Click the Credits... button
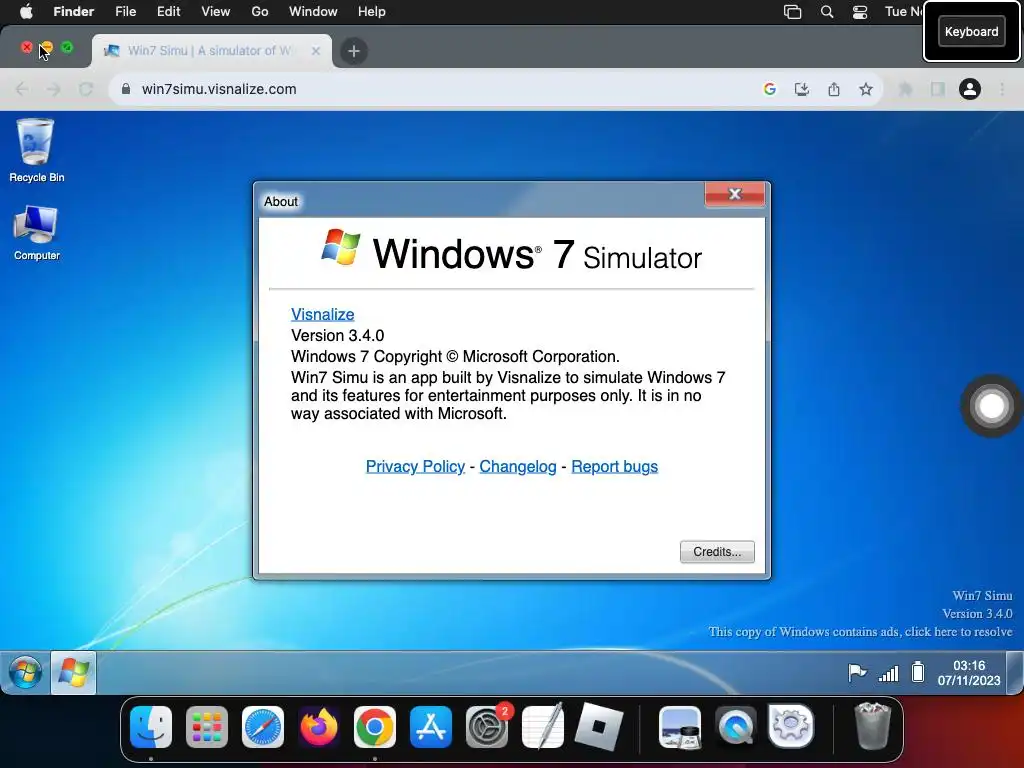Image resolution: width=1024 pixels, height=768 pixels. pyautogui.click(x=717, y=552)
